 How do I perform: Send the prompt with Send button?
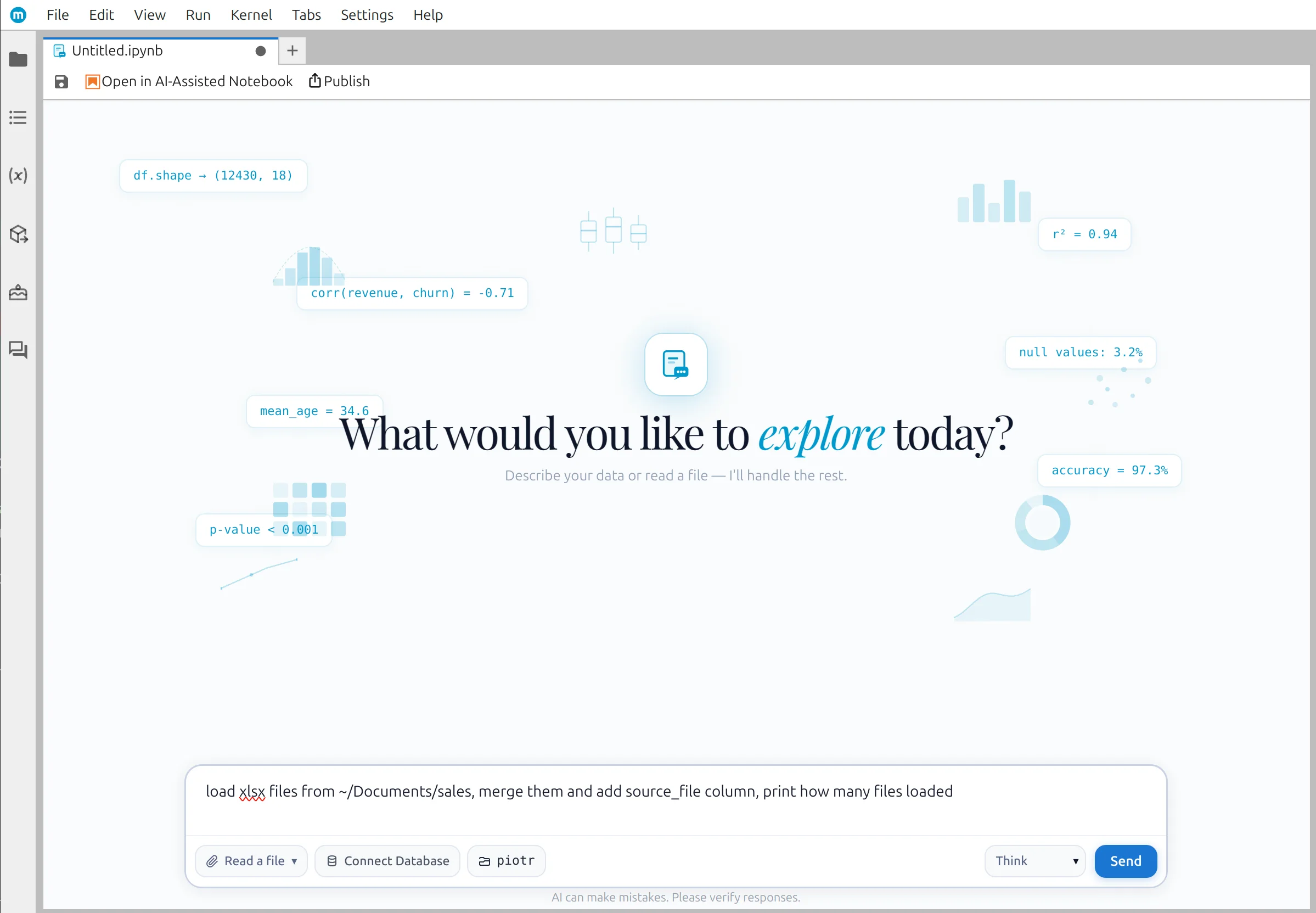[1125, 861]
